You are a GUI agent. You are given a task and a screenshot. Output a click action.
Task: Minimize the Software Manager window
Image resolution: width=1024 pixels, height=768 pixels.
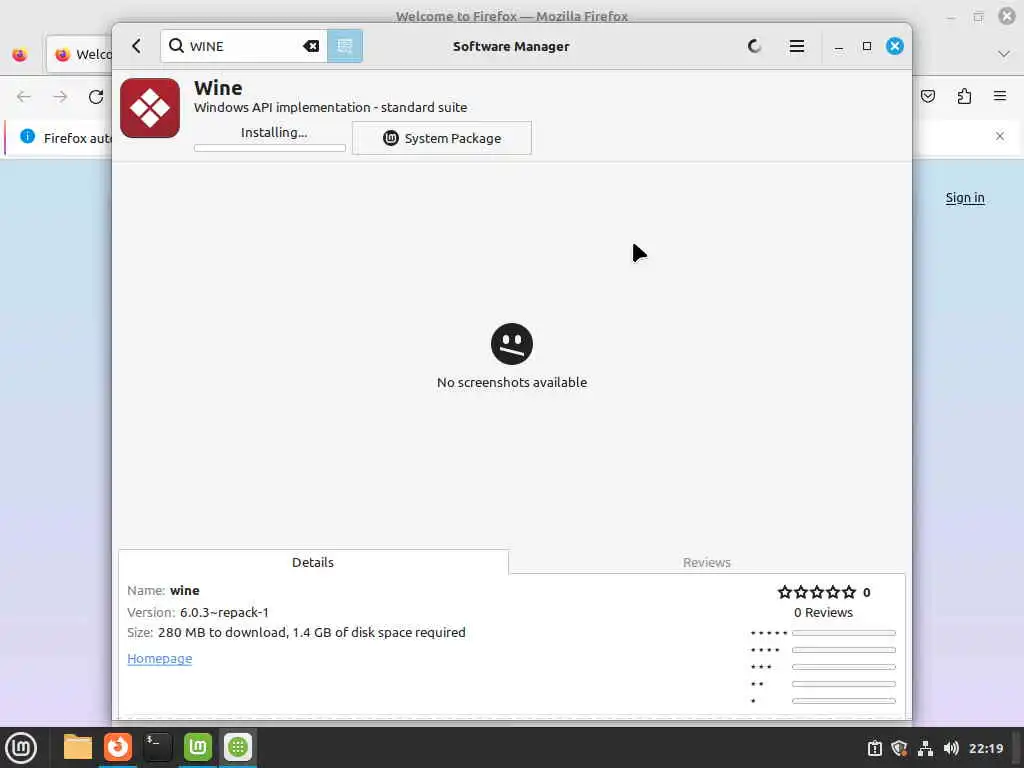(839, 46)
